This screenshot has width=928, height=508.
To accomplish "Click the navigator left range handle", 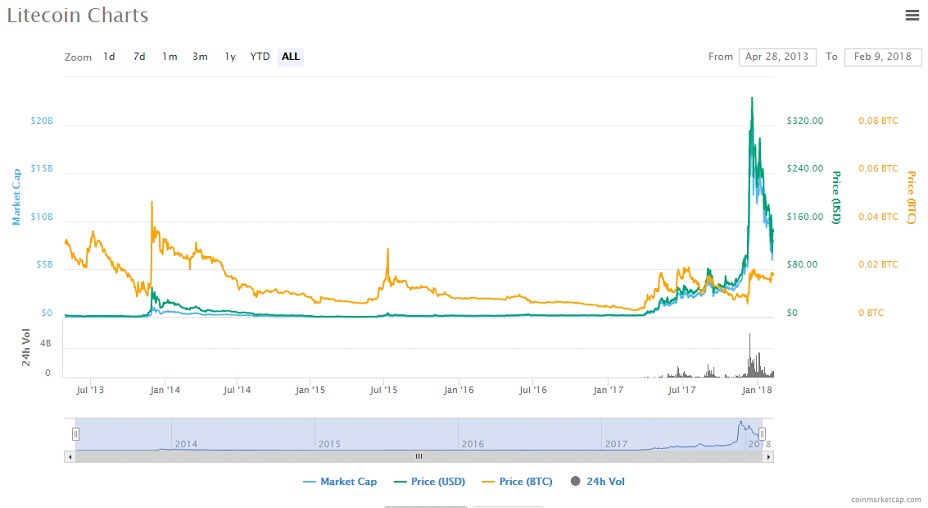I will point(76,434).
